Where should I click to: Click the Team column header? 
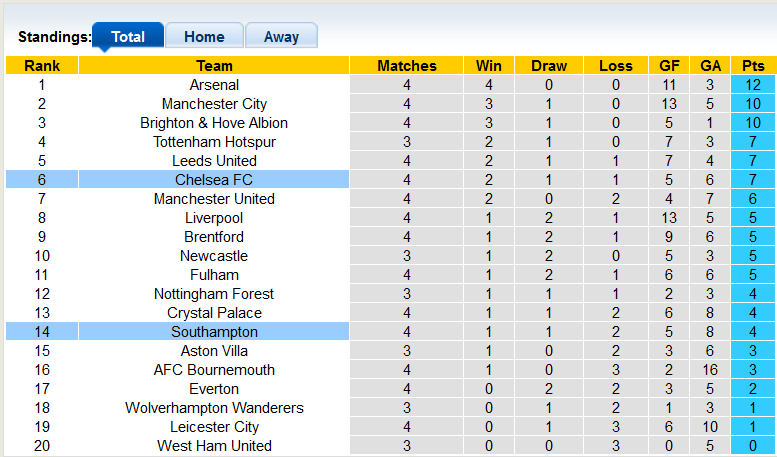(214, 66)
